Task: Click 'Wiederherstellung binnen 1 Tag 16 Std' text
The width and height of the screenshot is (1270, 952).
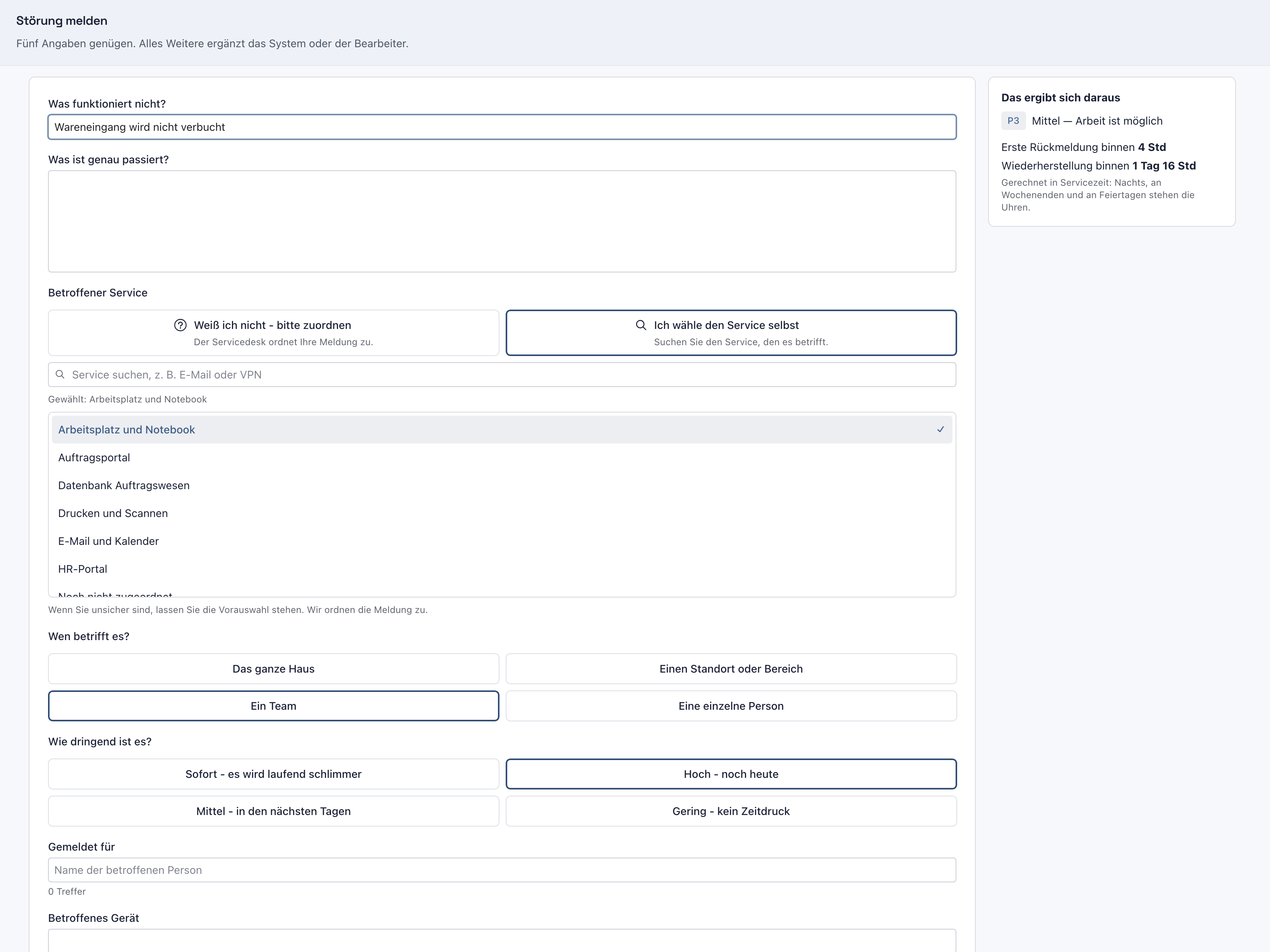Action: tap(1098, 166)
